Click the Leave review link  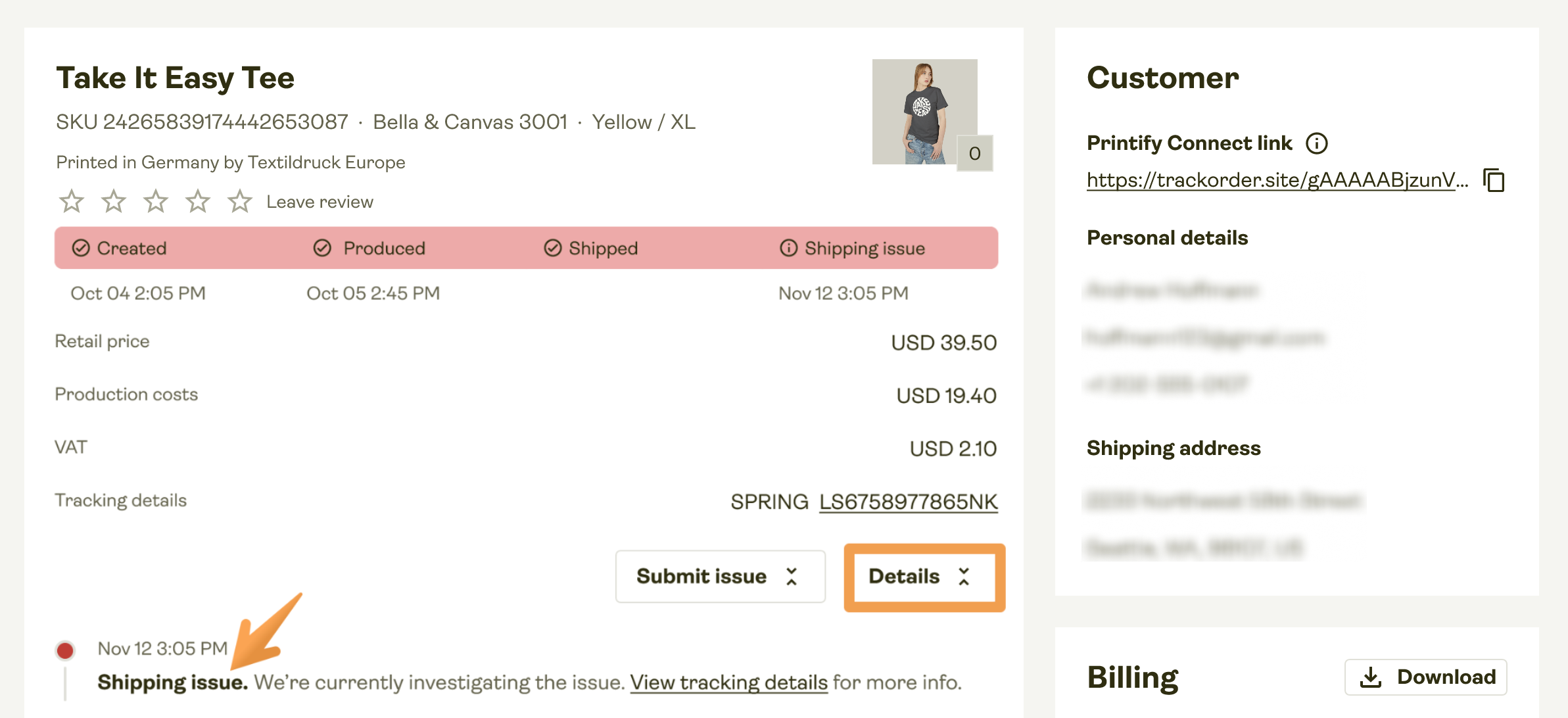(319, 202)
